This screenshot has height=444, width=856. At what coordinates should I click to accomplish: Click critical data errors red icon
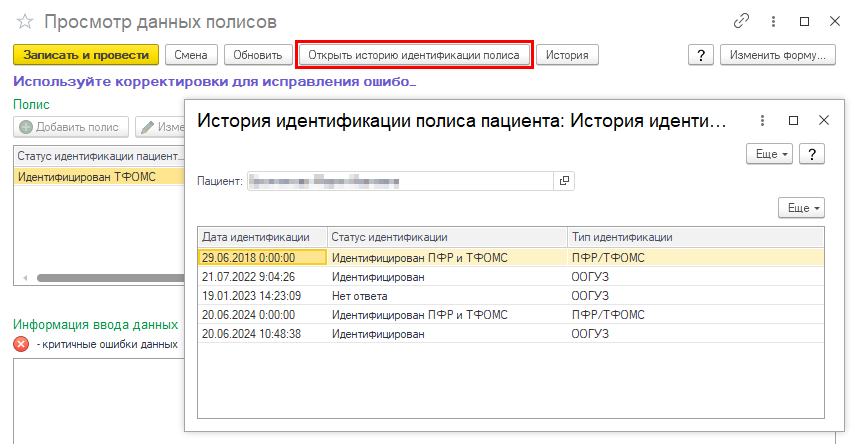(21, 344)
